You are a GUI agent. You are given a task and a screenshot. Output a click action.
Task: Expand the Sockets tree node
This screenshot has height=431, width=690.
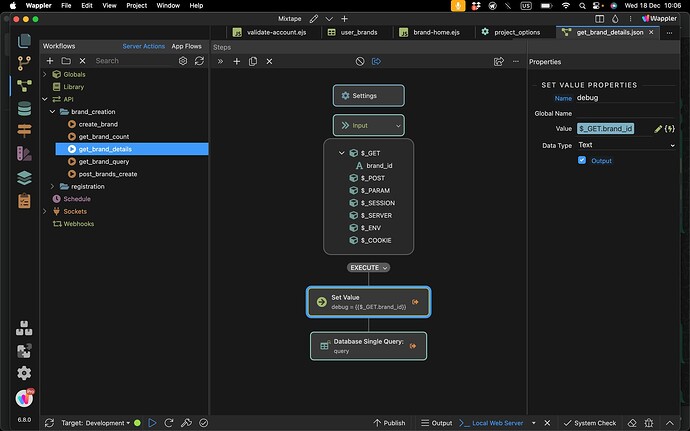pyautogui.click(x=44, y=211)
